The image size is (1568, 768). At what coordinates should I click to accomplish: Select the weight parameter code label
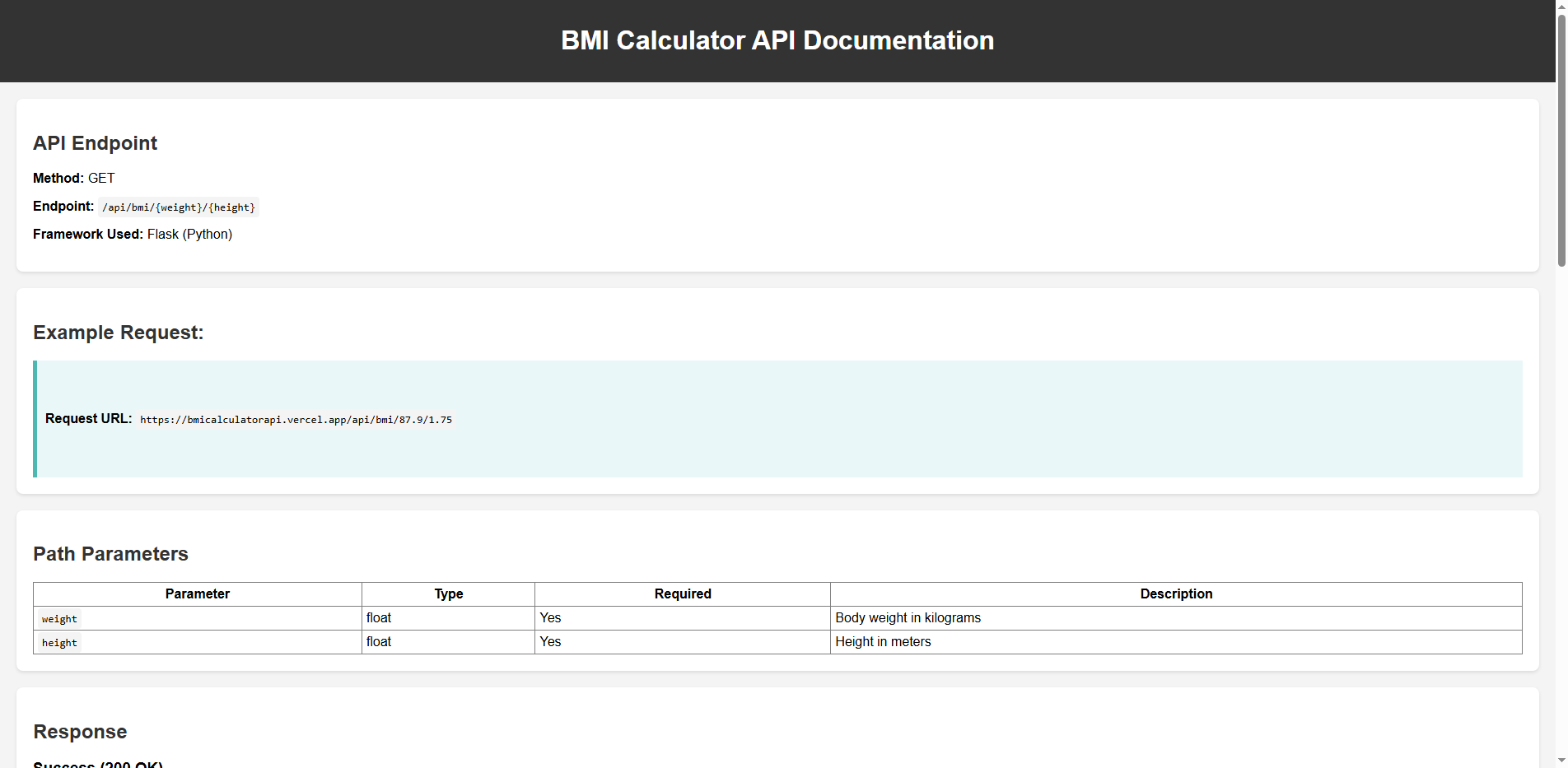pyautogui.click(x=58, y=618)
